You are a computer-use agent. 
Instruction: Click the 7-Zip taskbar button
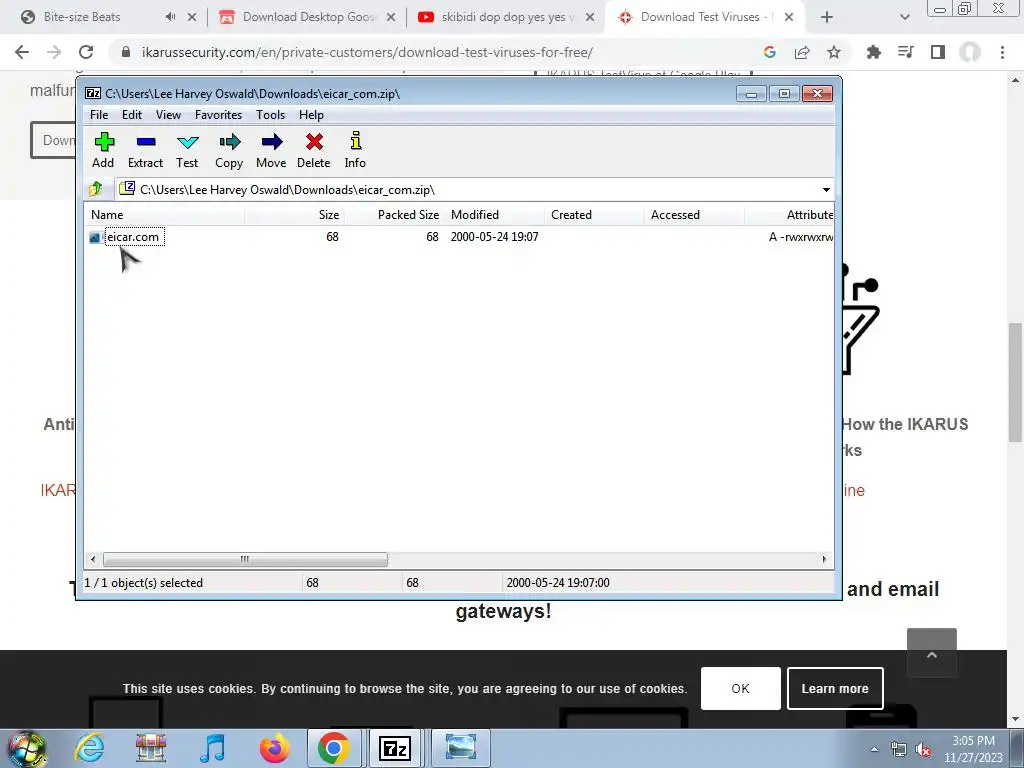(x=395, y=748)
